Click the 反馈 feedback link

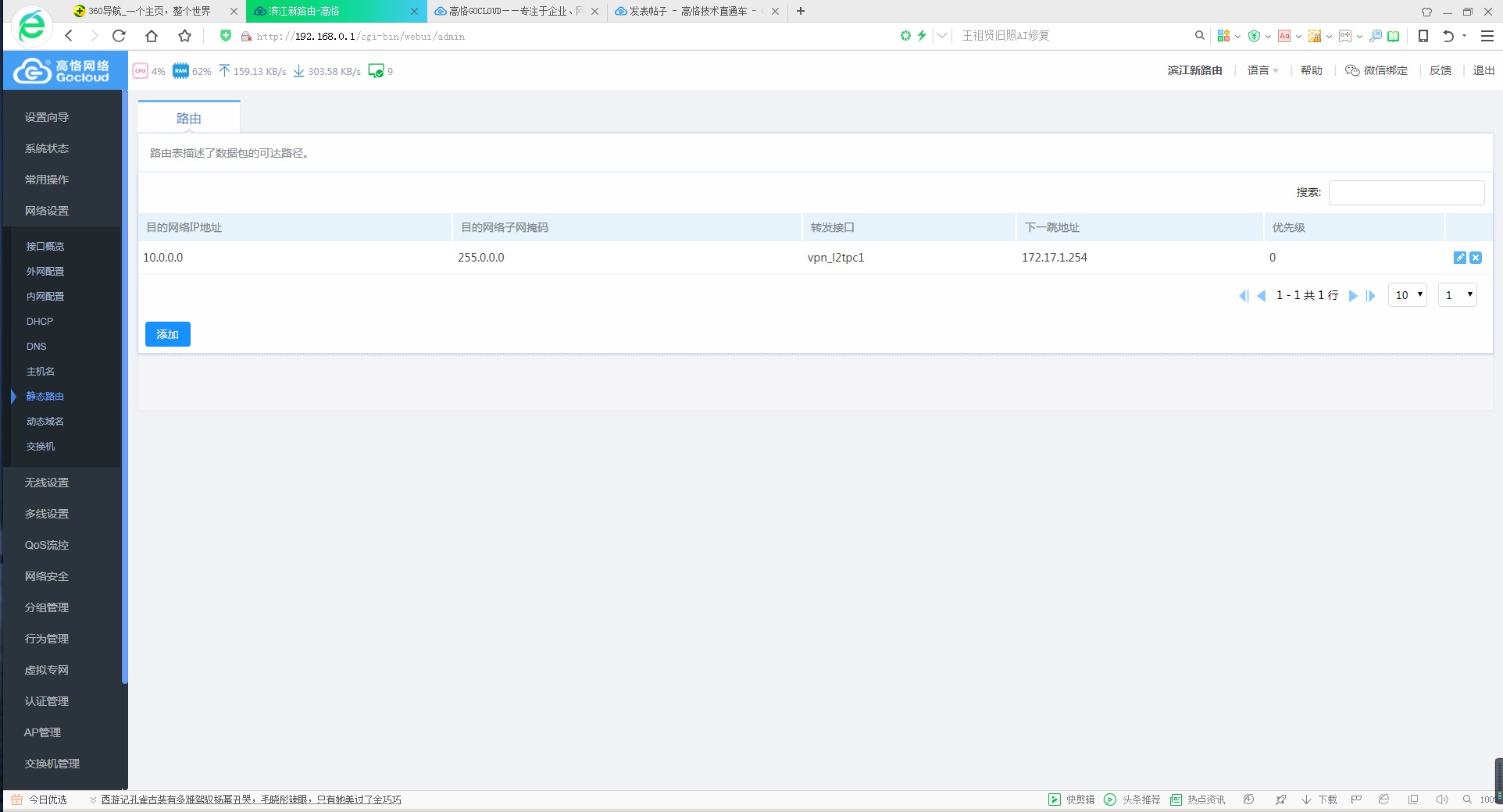coord(1441,70)
